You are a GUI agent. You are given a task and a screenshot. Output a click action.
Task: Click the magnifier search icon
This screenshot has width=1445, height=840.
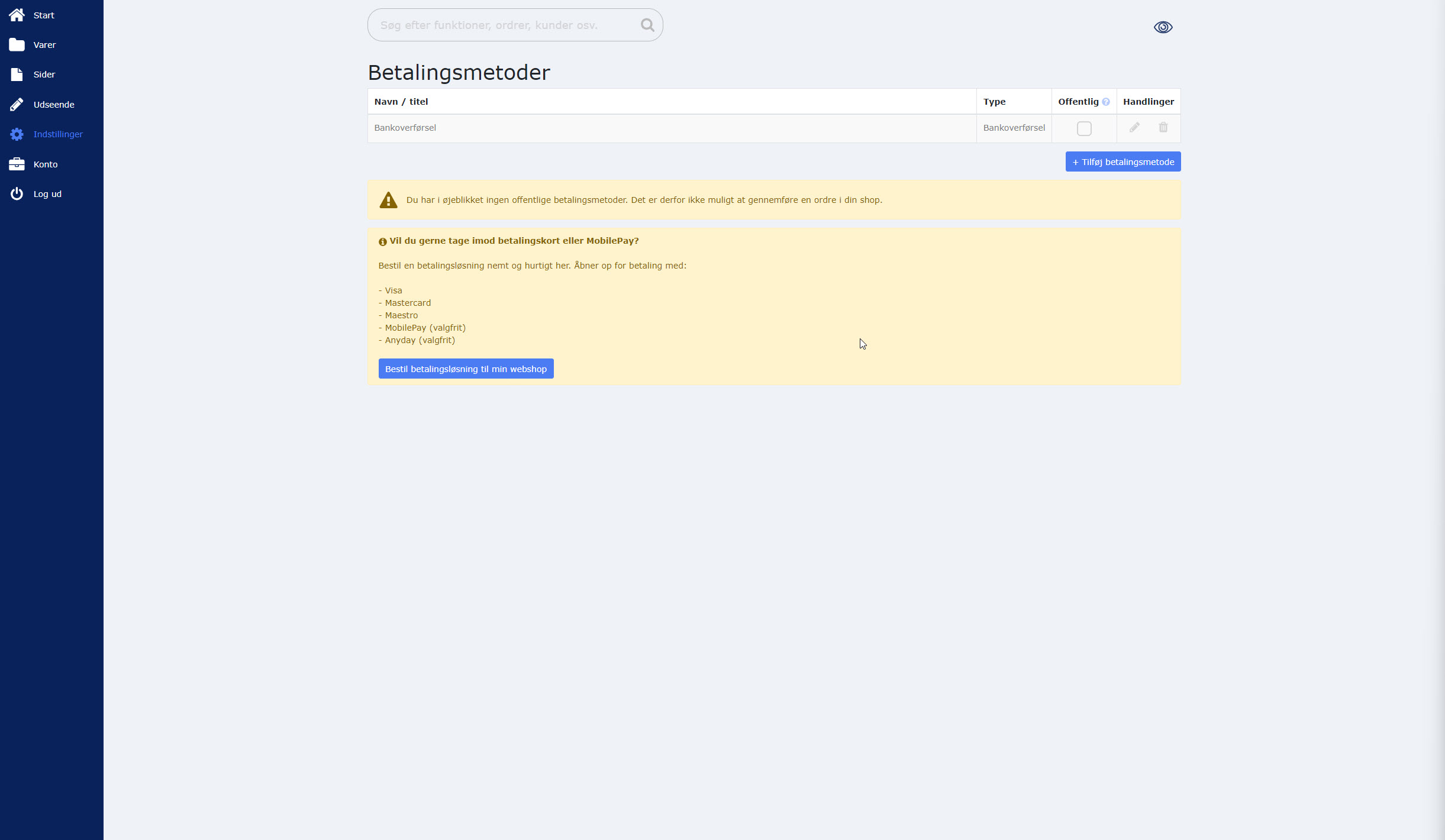point(647,25)
